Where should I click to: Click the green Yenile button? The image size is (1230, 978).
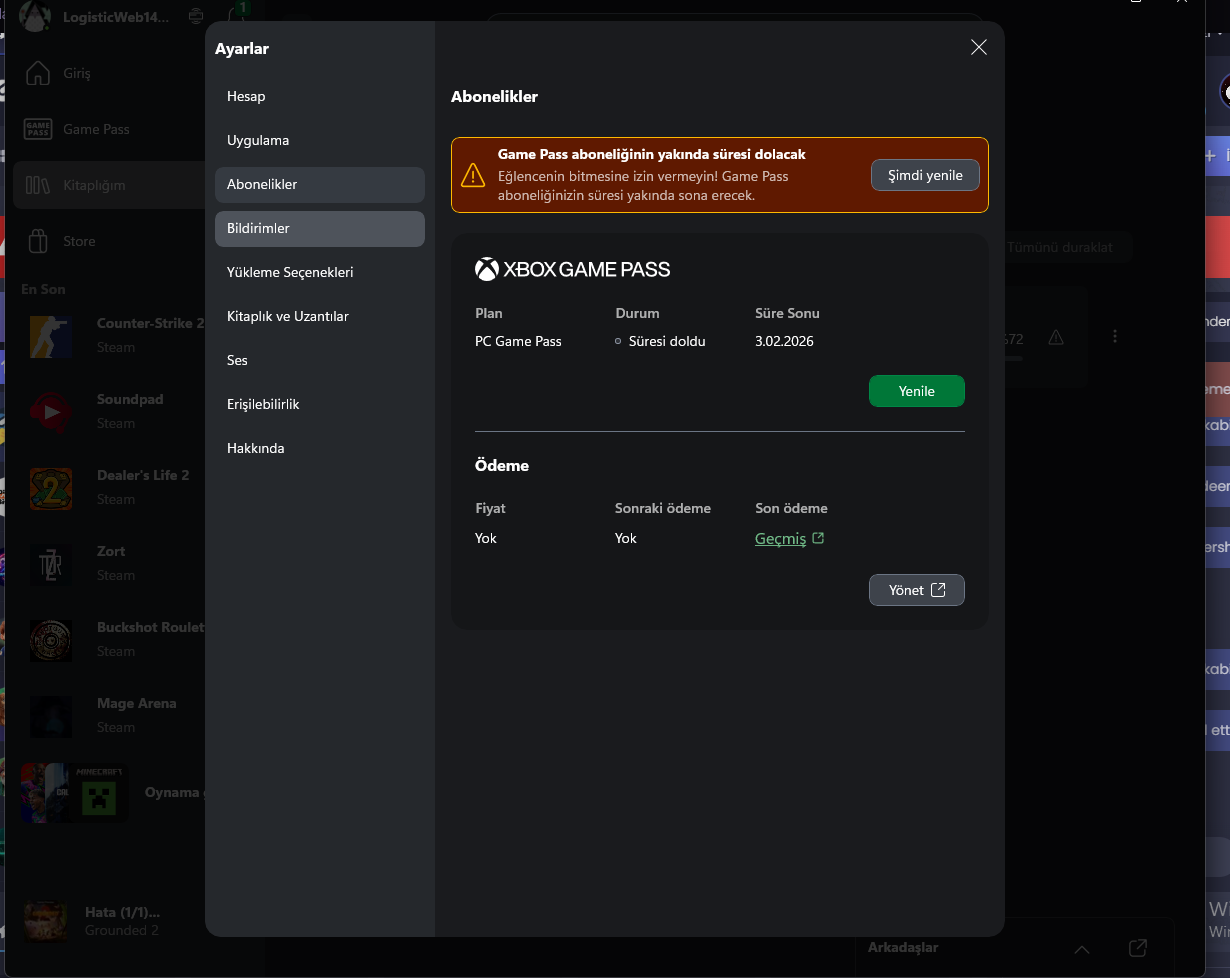[917, 391]
